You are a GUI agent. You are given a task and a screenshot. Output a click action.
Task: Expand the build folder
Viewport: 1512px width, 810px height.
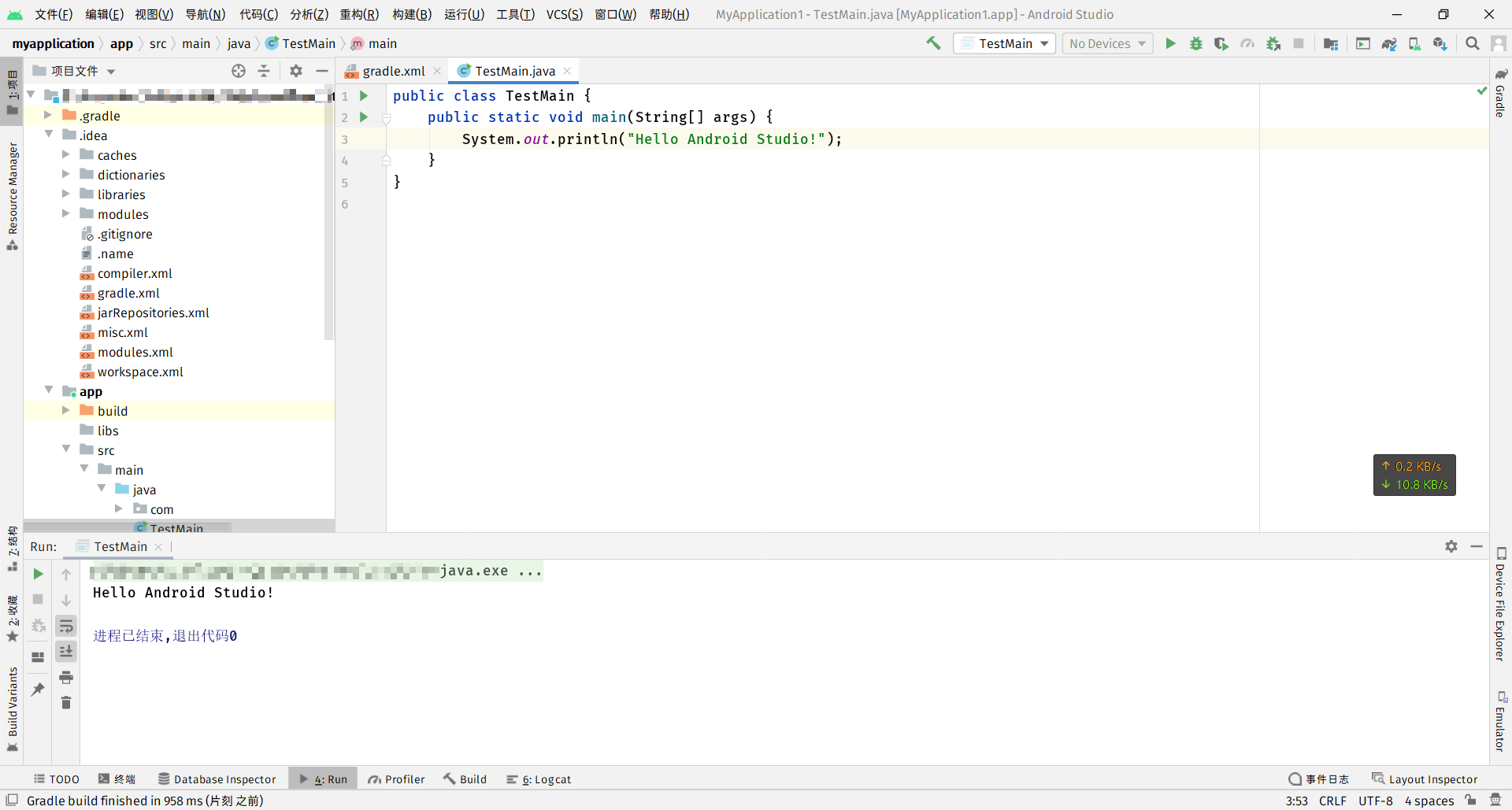[x=66, y=410]
